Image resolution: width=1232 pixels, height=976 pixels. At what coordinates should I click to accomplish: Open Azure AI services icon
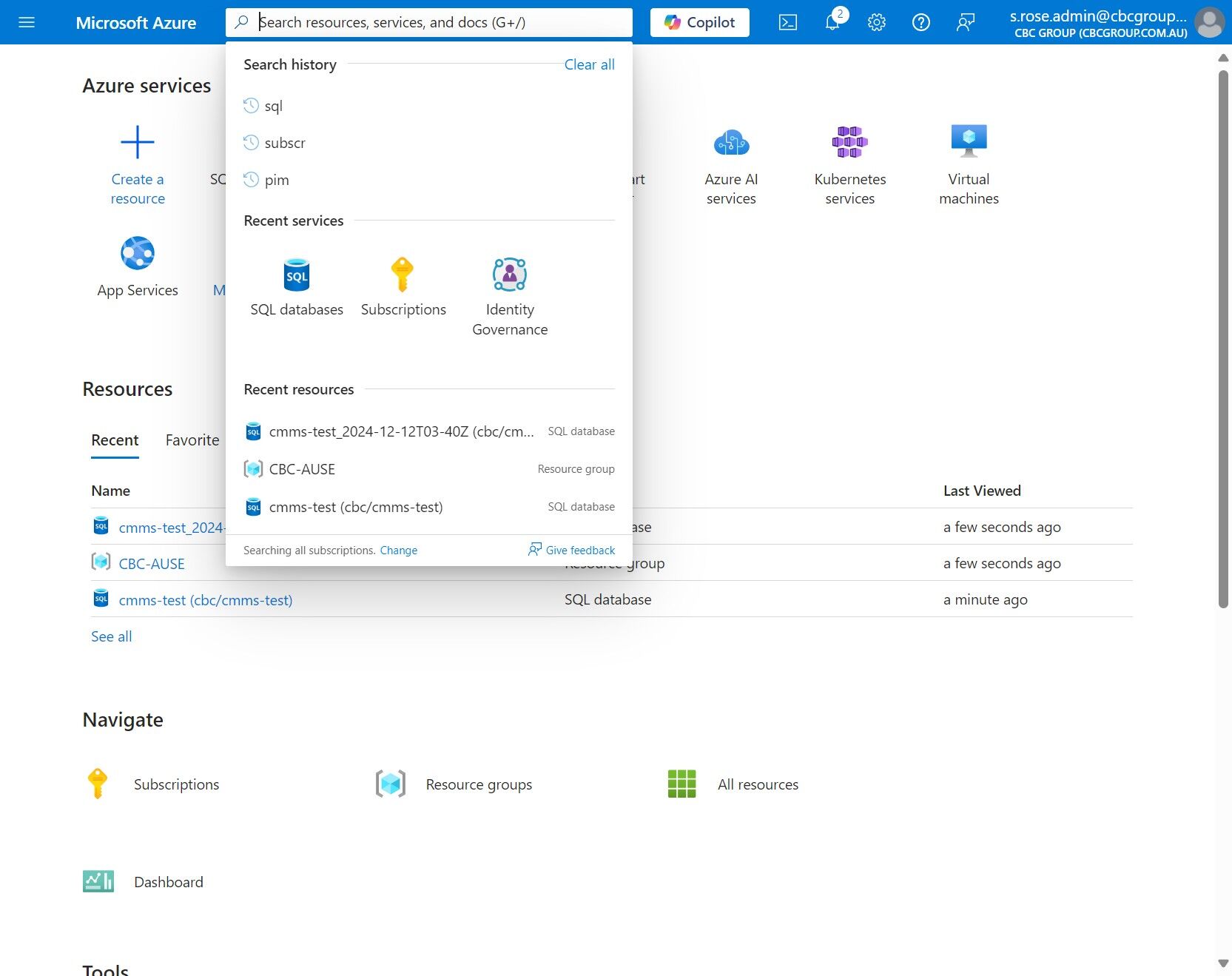[x=731, y=142]
